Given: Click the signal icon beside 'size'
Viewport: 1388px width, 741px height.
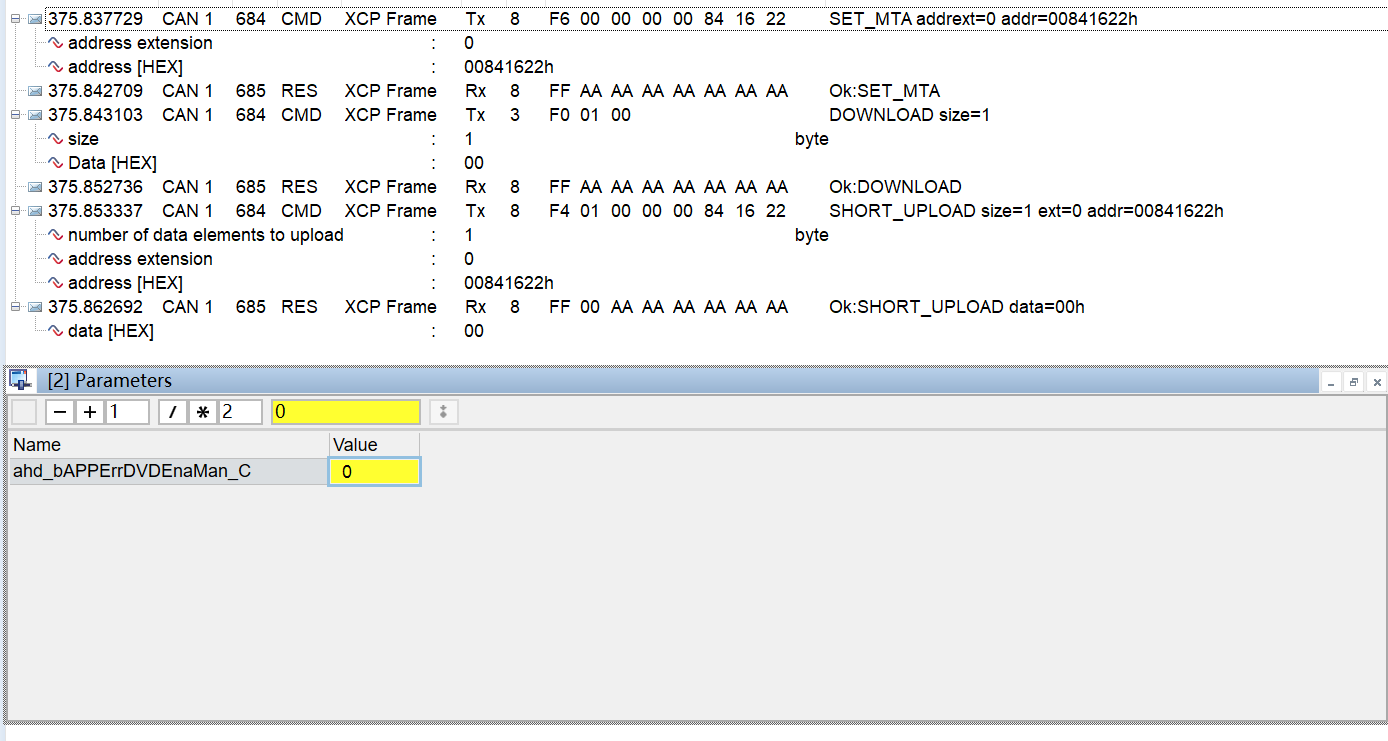Looking at the screenshot, I should (56, 139).
